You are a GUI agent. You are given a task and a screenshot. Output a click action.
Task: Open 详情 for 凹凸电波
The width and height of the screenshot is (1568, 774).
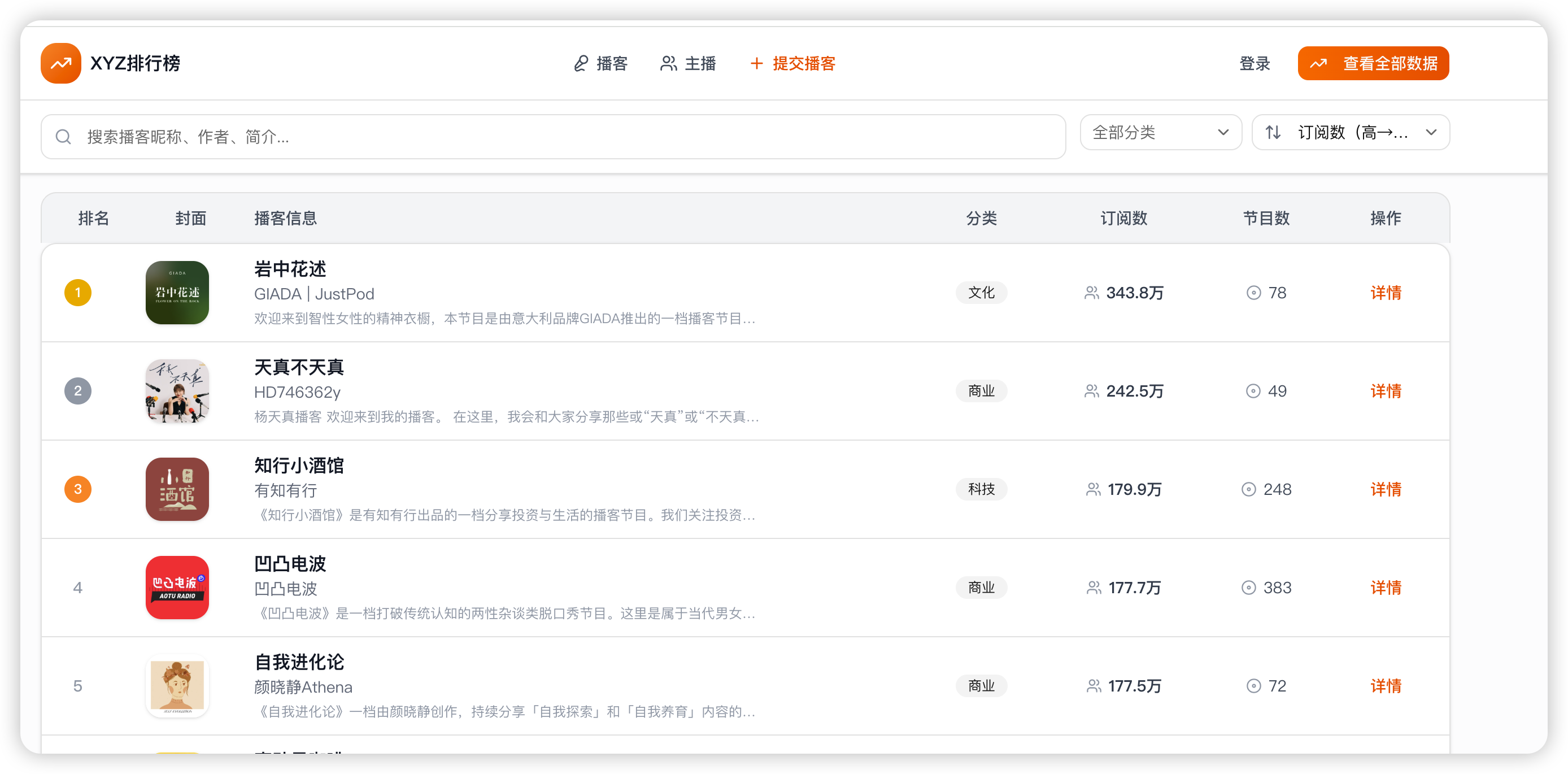coord(1386,588)
